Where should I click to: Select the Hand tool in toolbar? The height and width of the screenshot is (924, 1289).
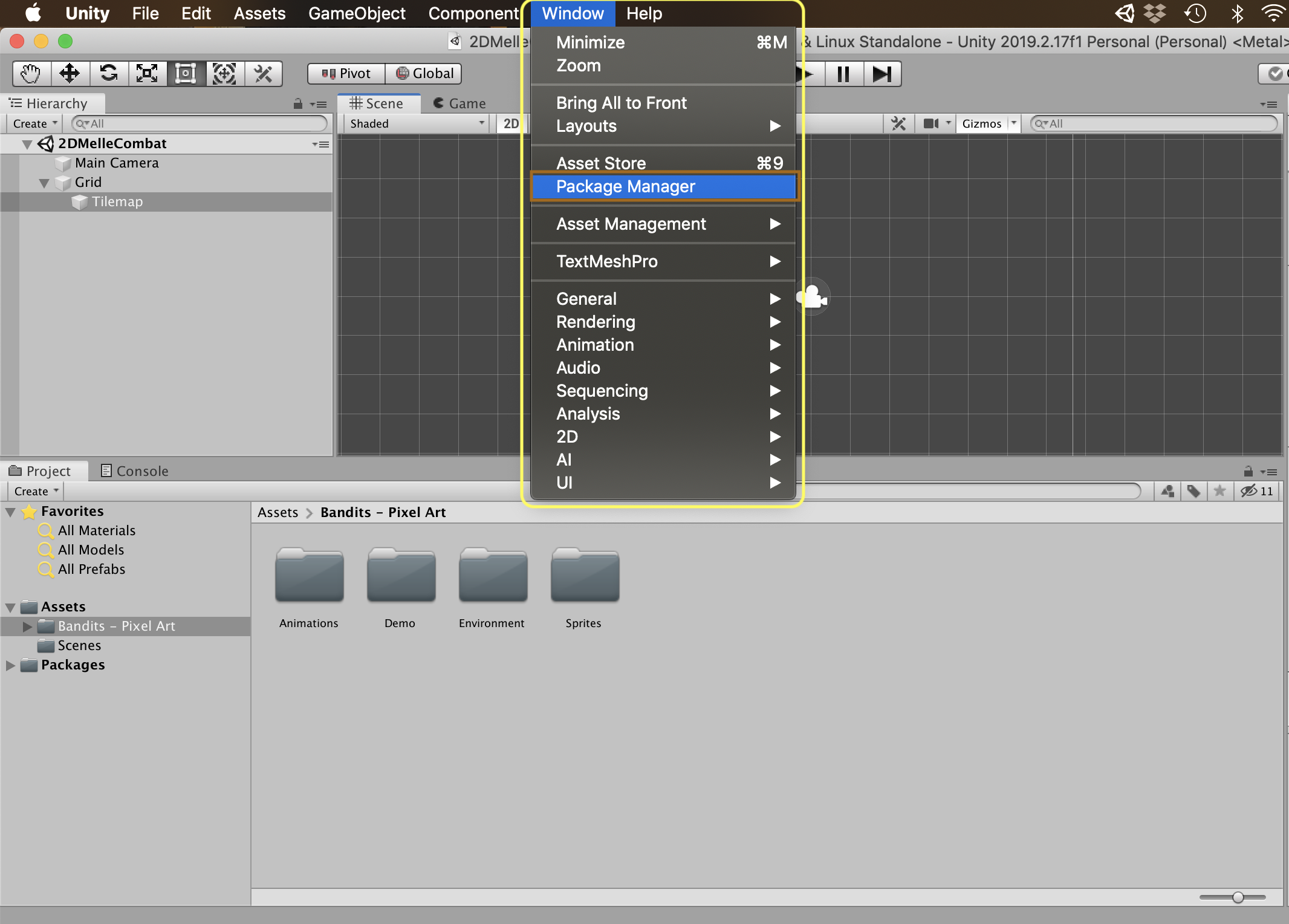pos(31,74)
